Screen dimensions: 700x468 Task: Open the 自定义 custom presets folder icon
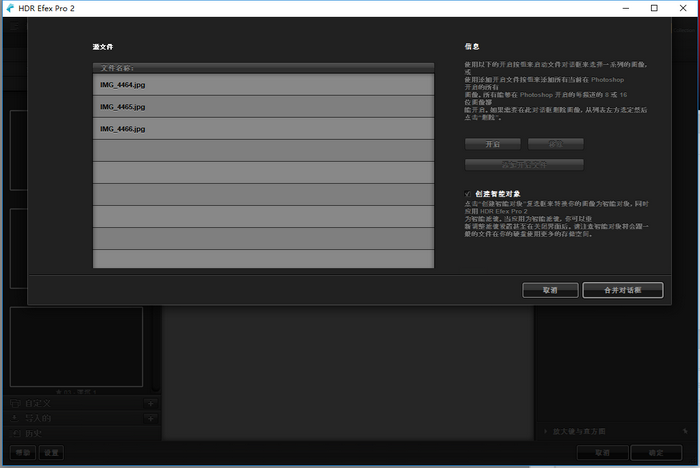[x=15, y=403]
